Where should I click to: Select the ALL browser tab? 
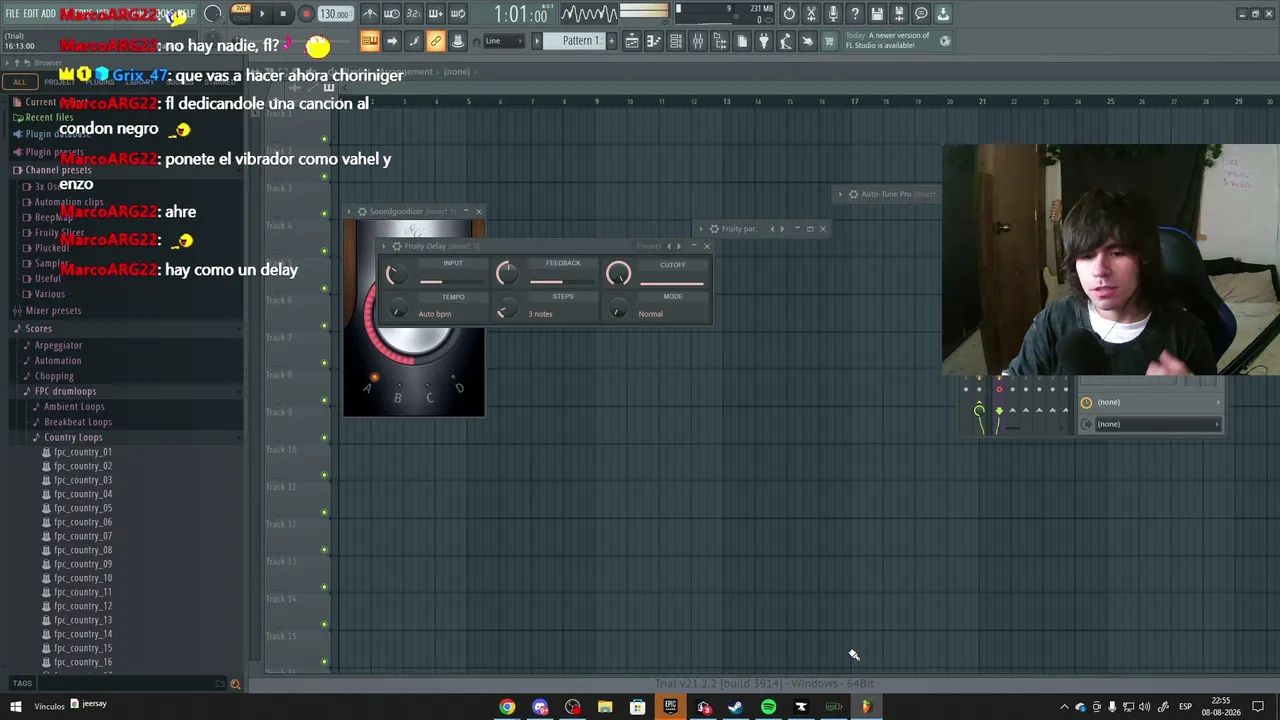coord(19,82)
